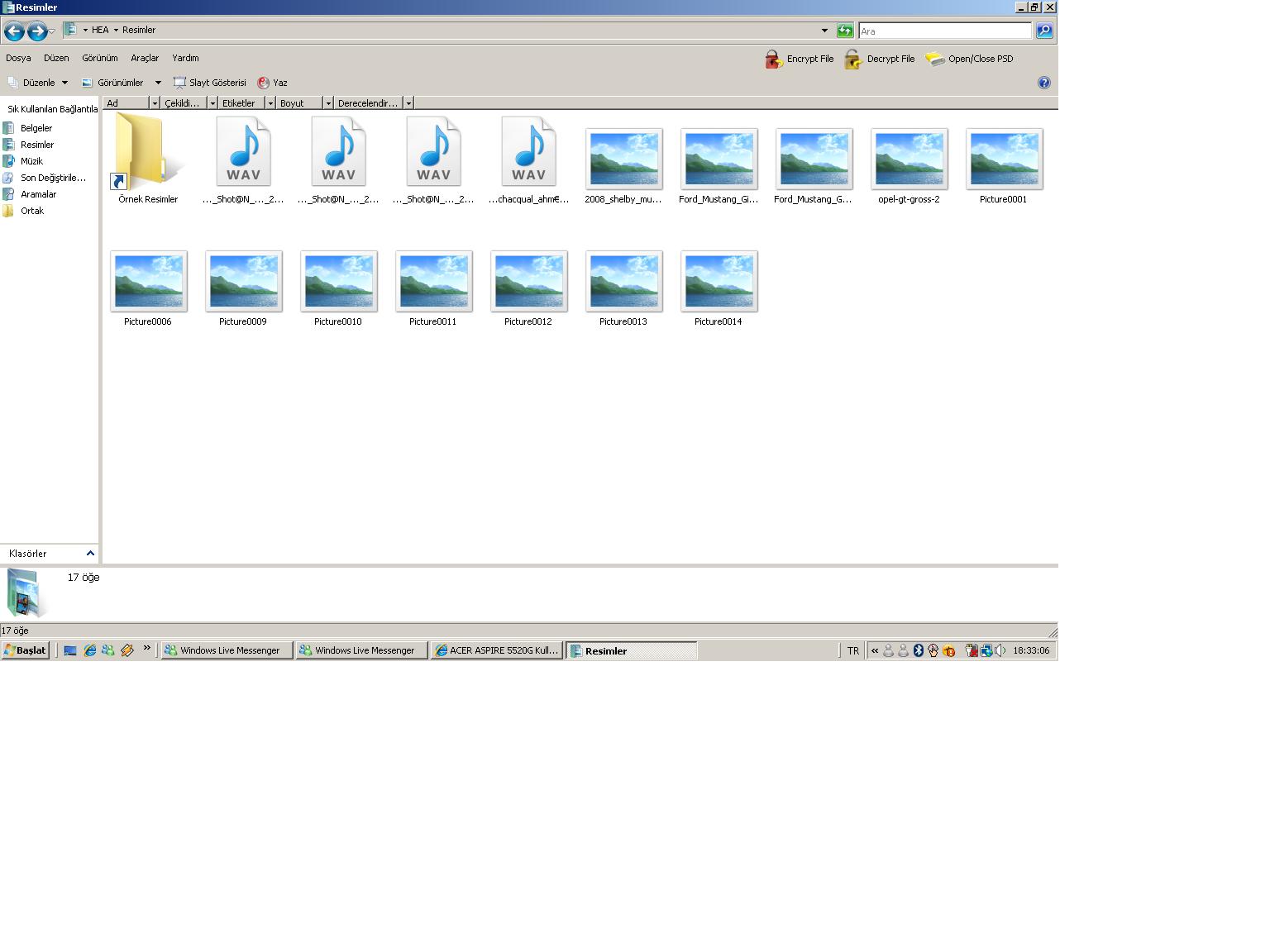Open Help with the question mark icon
Image resolution: width=1270 pixels, height=952 pixels.
coord(1044,83)
